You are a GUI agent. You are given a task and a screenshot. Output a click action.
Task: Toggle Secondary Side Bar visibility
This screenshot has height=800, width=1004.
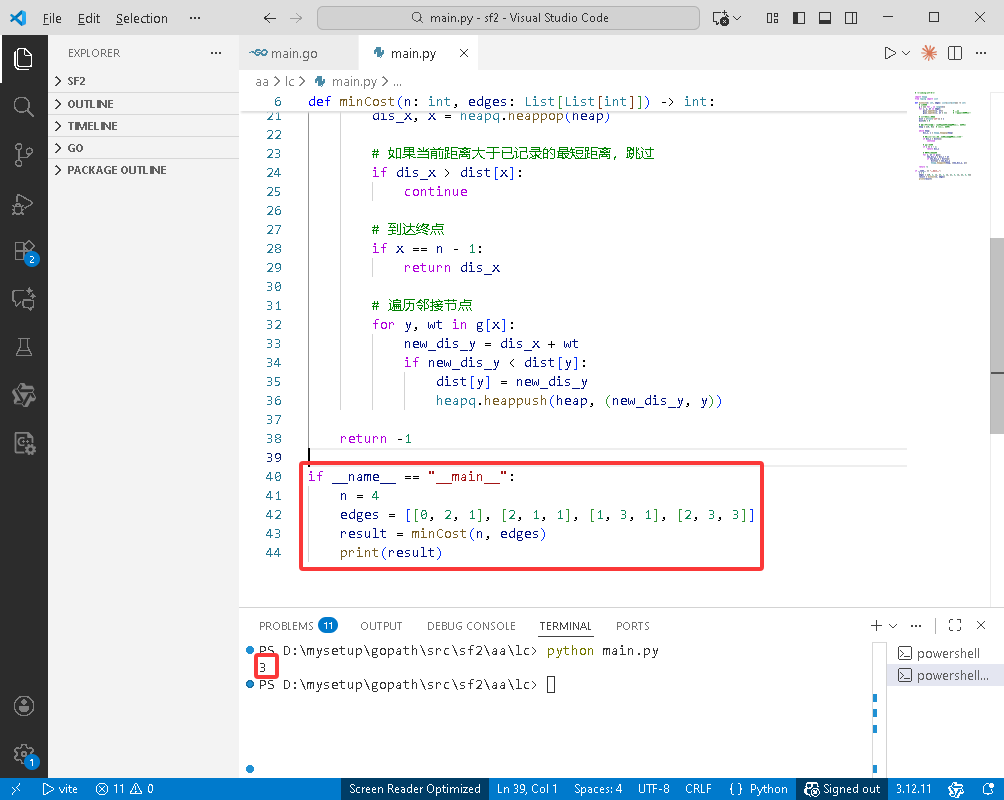(851, 18)
